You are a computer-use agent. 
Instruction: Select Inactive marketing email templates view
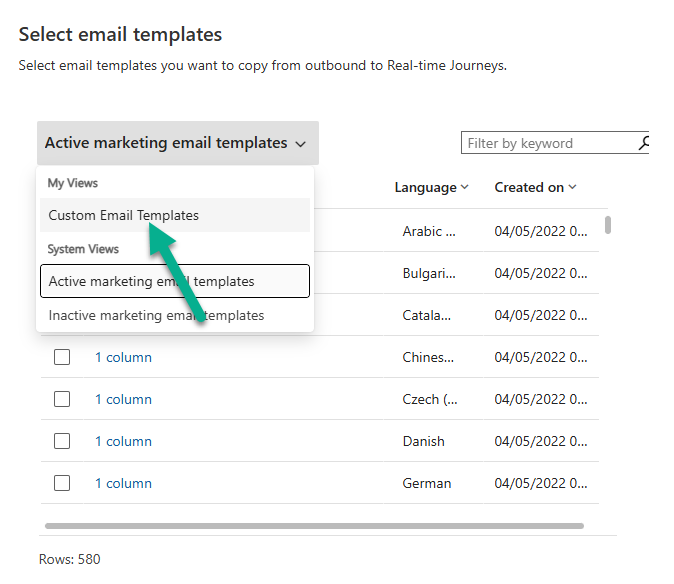click(x=156, y=315)
